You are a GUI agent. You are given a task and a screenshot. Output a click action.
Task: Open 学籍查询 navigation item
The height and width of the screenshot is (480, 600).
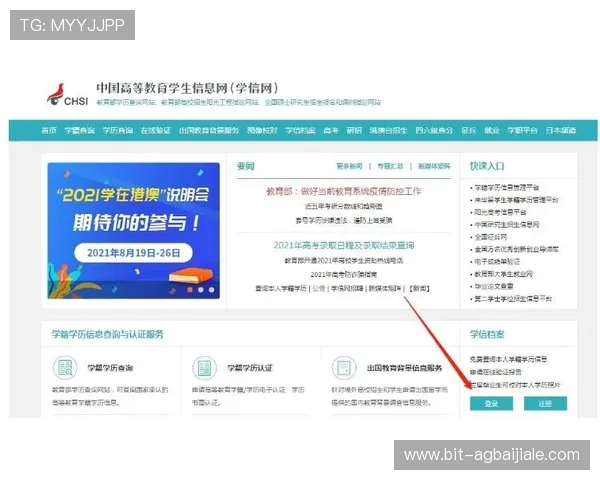point(80,131)
